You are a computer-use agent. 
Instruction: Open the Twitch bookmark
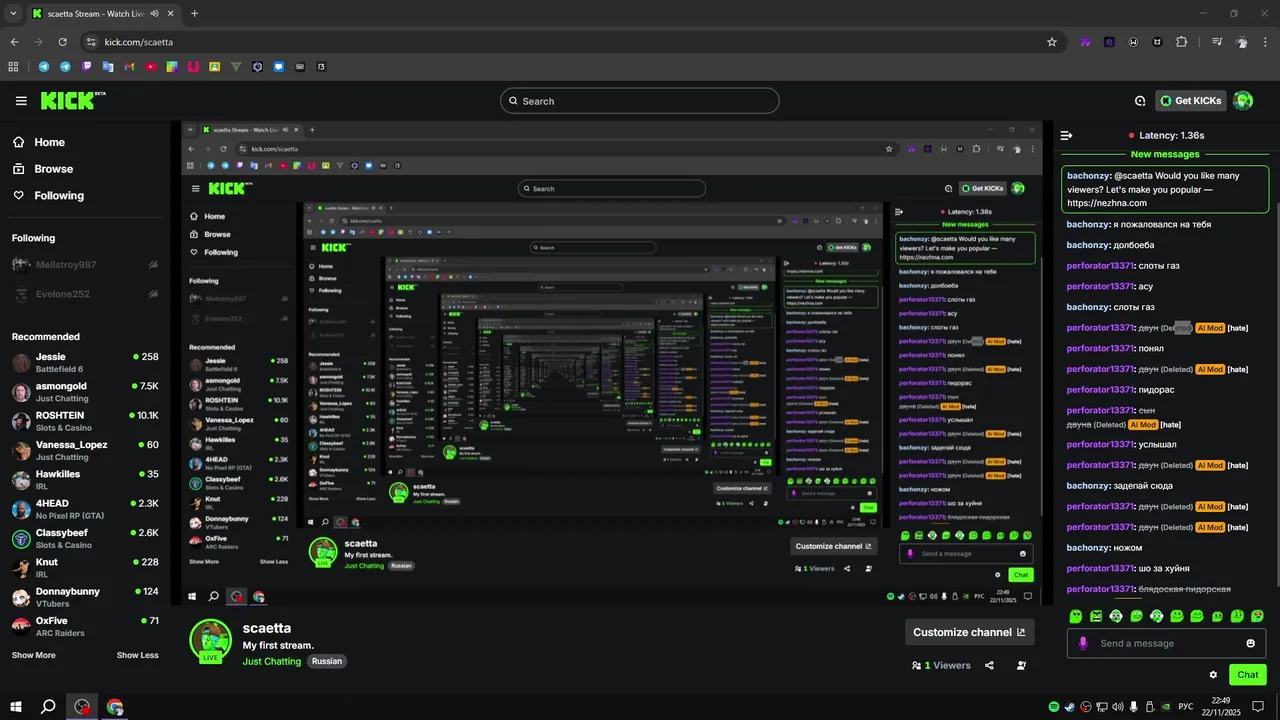pyautogui.click(x=86, y=67)
